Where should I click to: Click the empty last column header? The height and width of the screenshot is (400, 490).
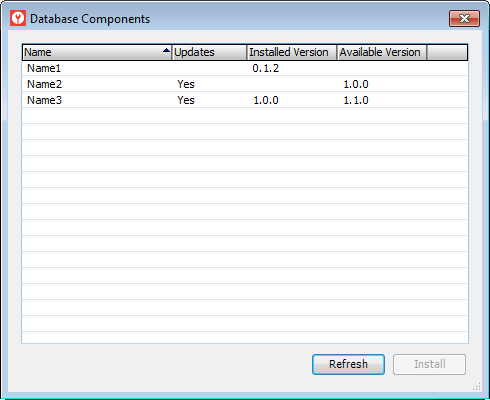(447, 52)
